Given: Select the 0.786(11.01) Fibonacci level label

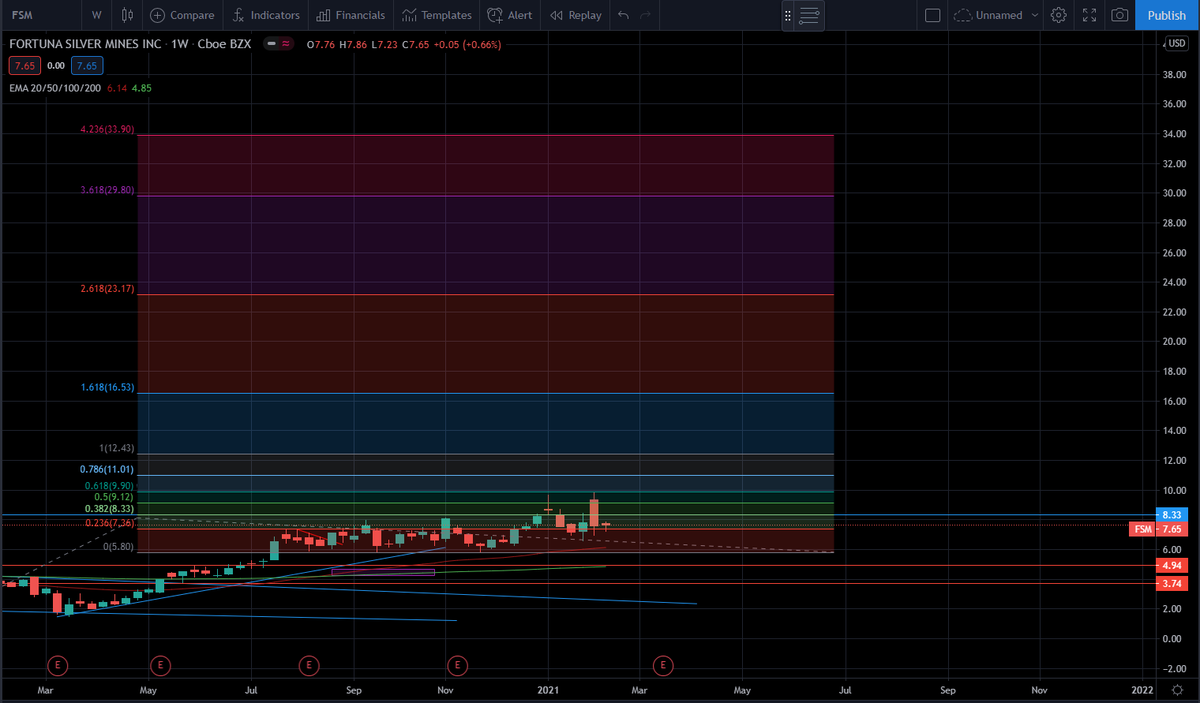Looking at the screenshot, I should point(107,469).
